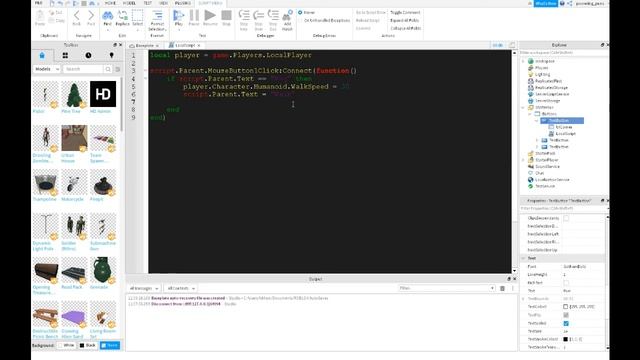Select the Pine Tree model thumbnail
Image resolution: width=640 pixels, height=360 pixels.
coord(74,94)
